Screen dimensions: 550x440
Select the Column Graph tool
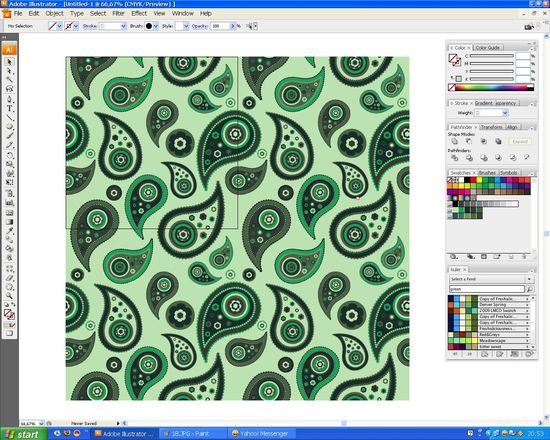9,202
